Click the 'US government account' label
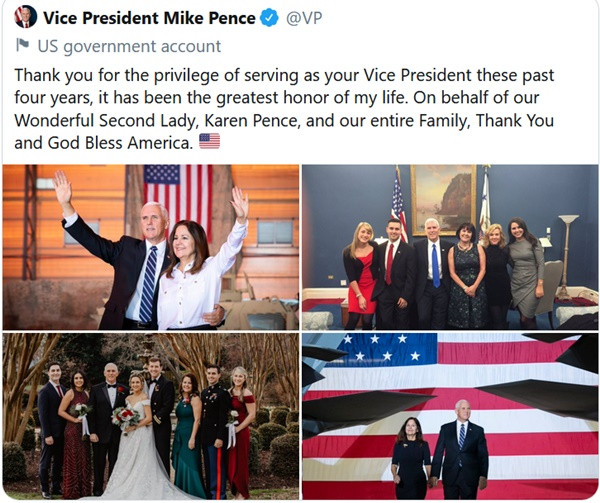The image size is (600, 503). 129,46
